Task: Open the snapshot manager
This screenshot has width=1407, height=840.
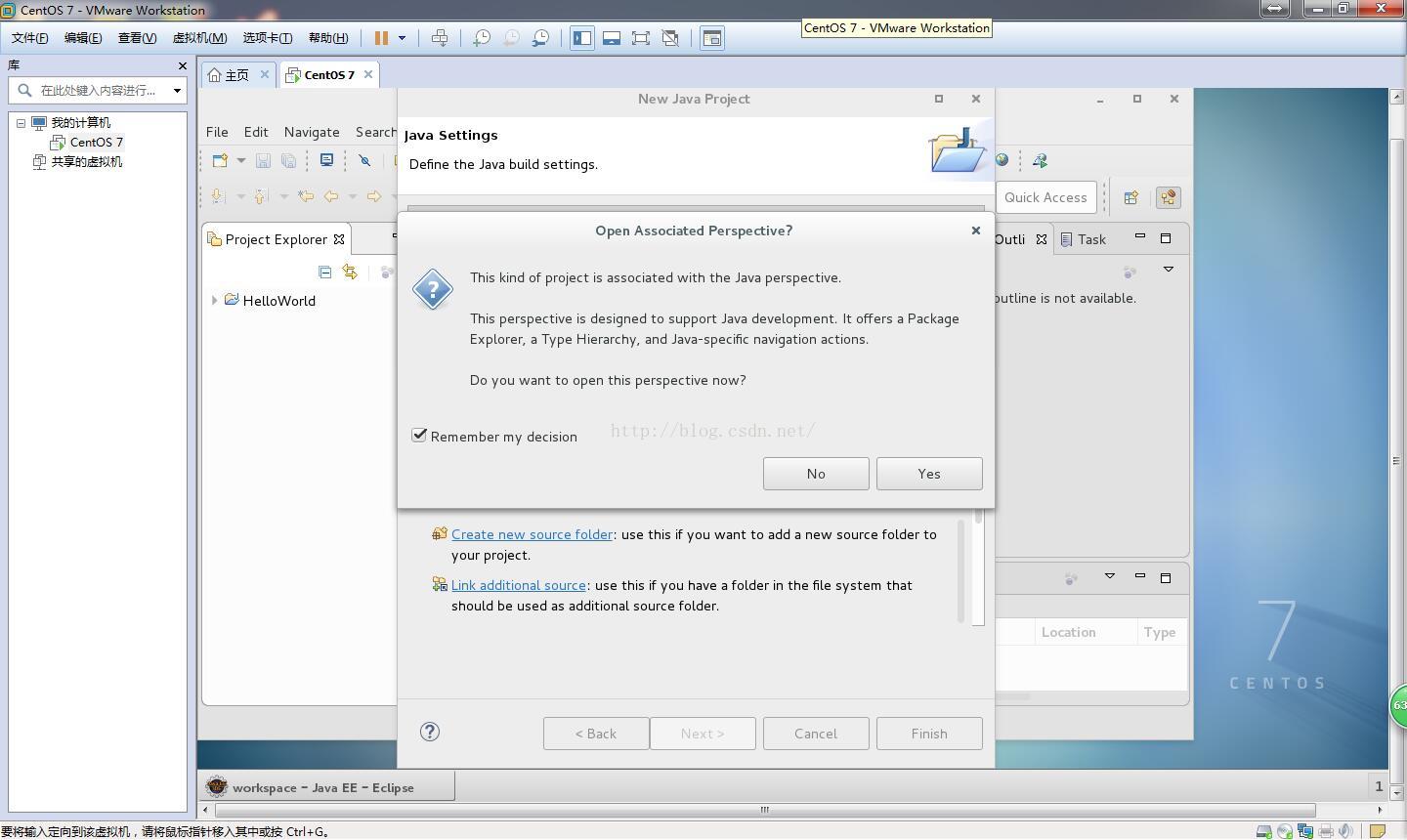Action: (x=540, y=38)
